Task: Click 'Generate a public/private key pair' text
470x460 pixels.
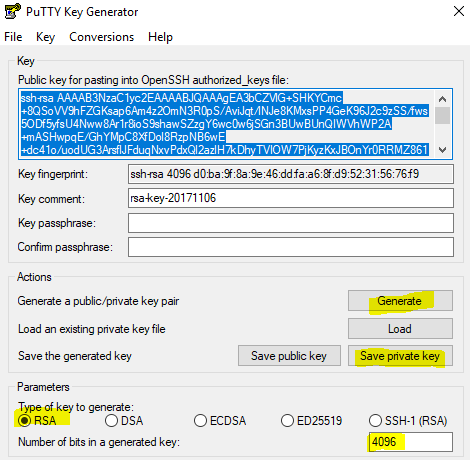Action: (98, 301)
